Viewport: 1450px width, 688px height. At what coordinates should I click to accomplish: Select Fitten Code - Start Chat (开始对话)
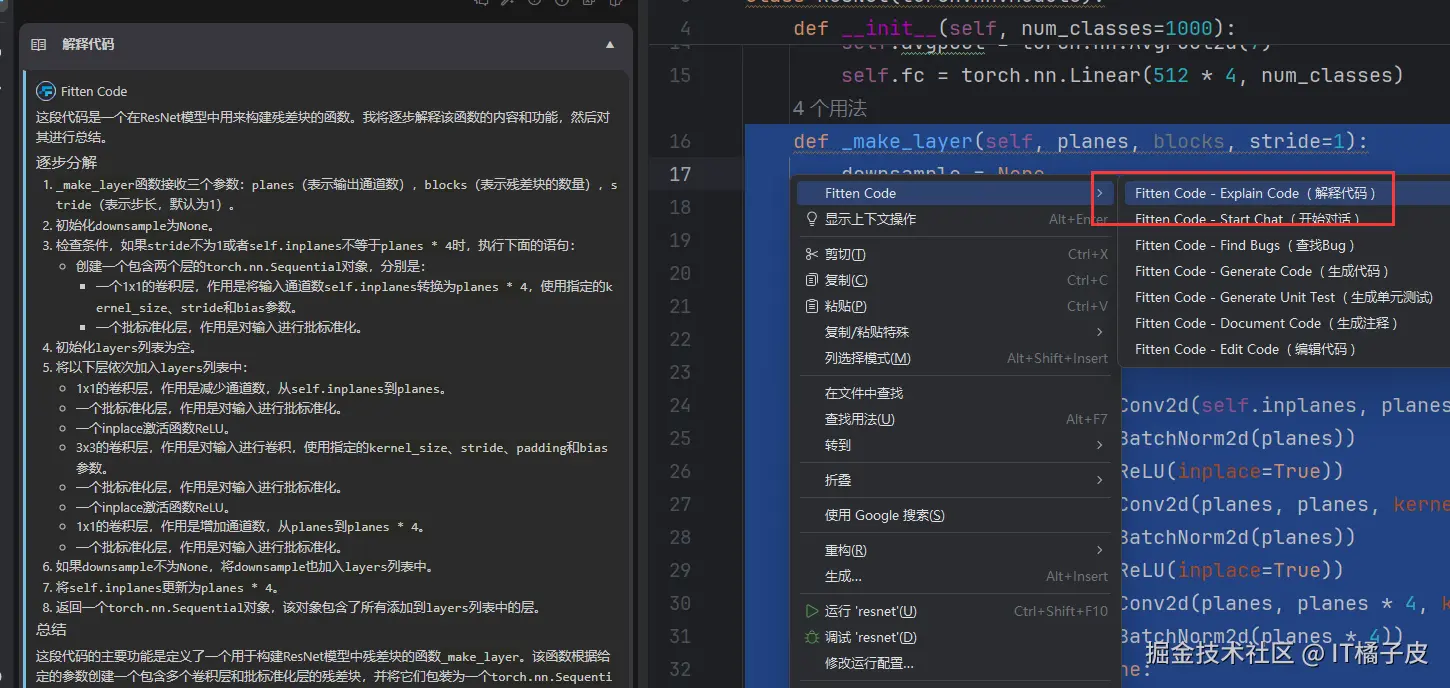coord(1285,219)
